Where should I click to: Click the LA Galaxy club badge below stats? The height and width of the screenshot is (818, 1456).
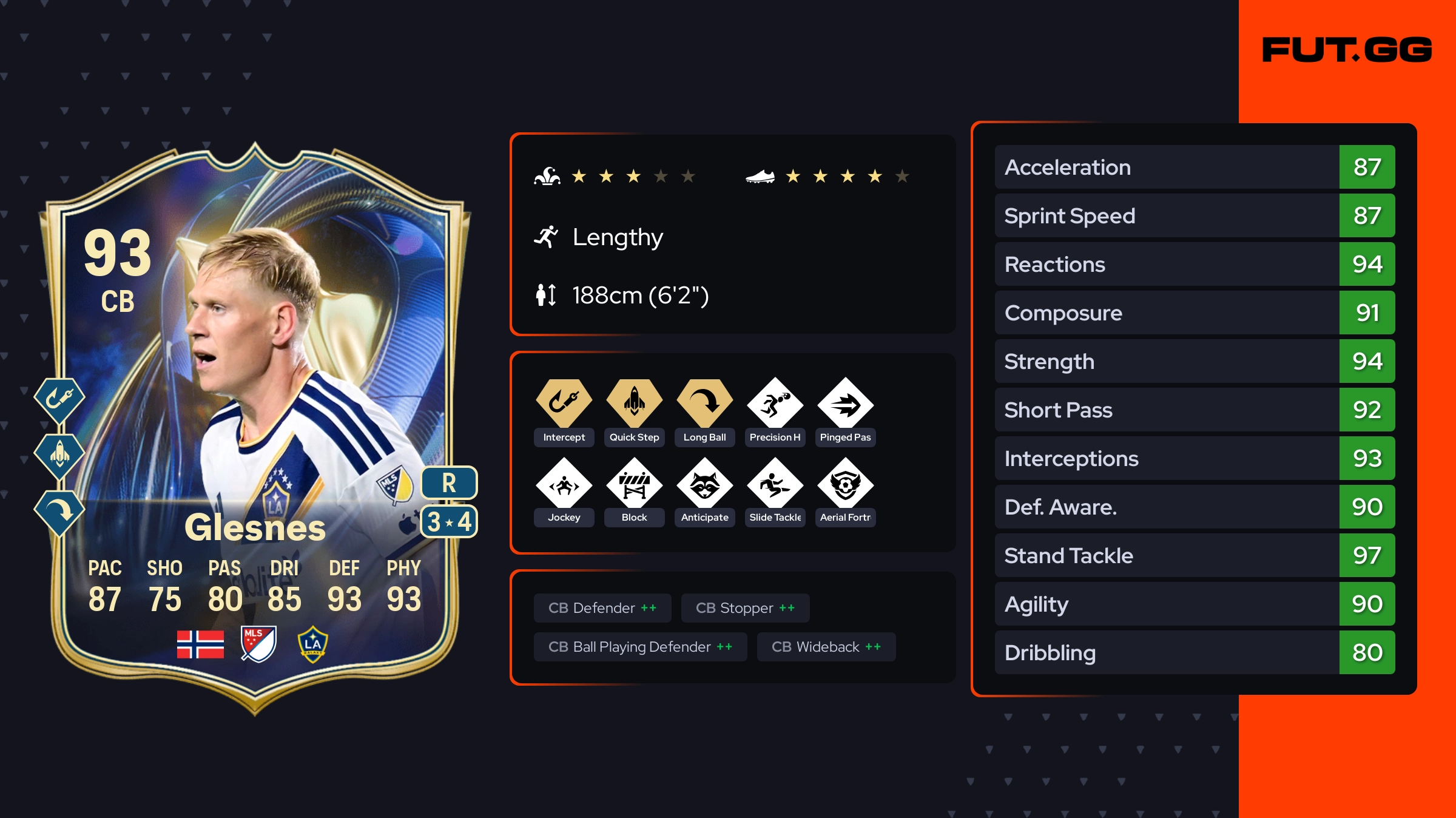tap(312, 644)
